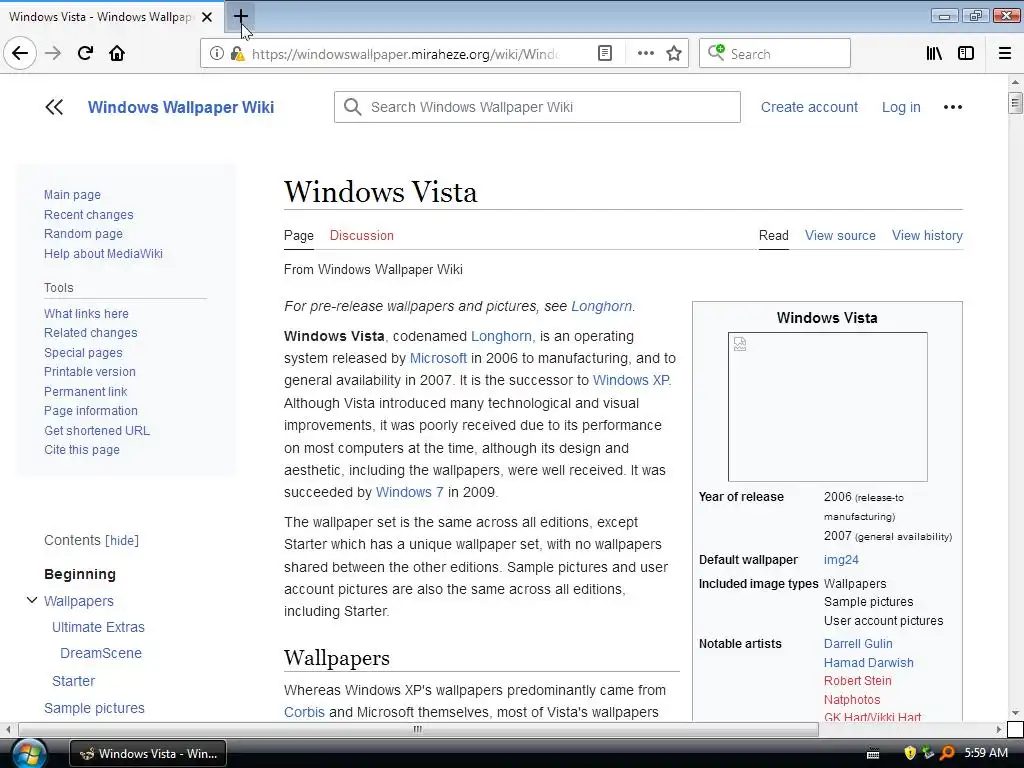1024x768 pixels.
Task: Click the broken infobox image thumbnail
Action: click(827, 407)
